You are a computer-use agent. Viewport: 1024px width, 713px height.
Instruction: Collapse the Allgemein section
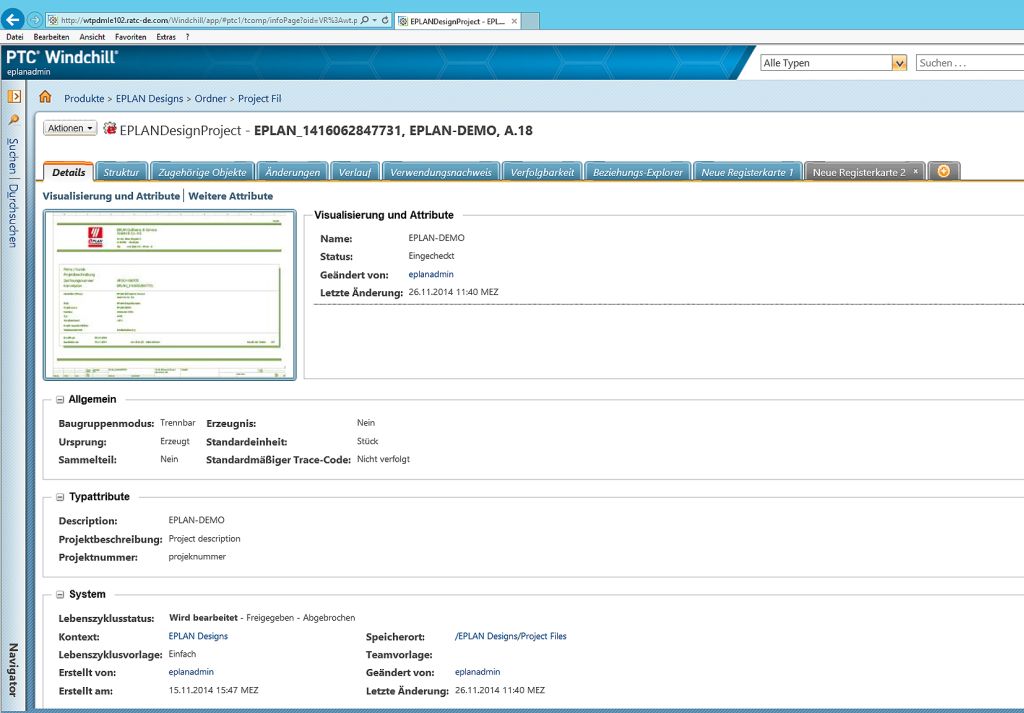click(x=60, y=400)
